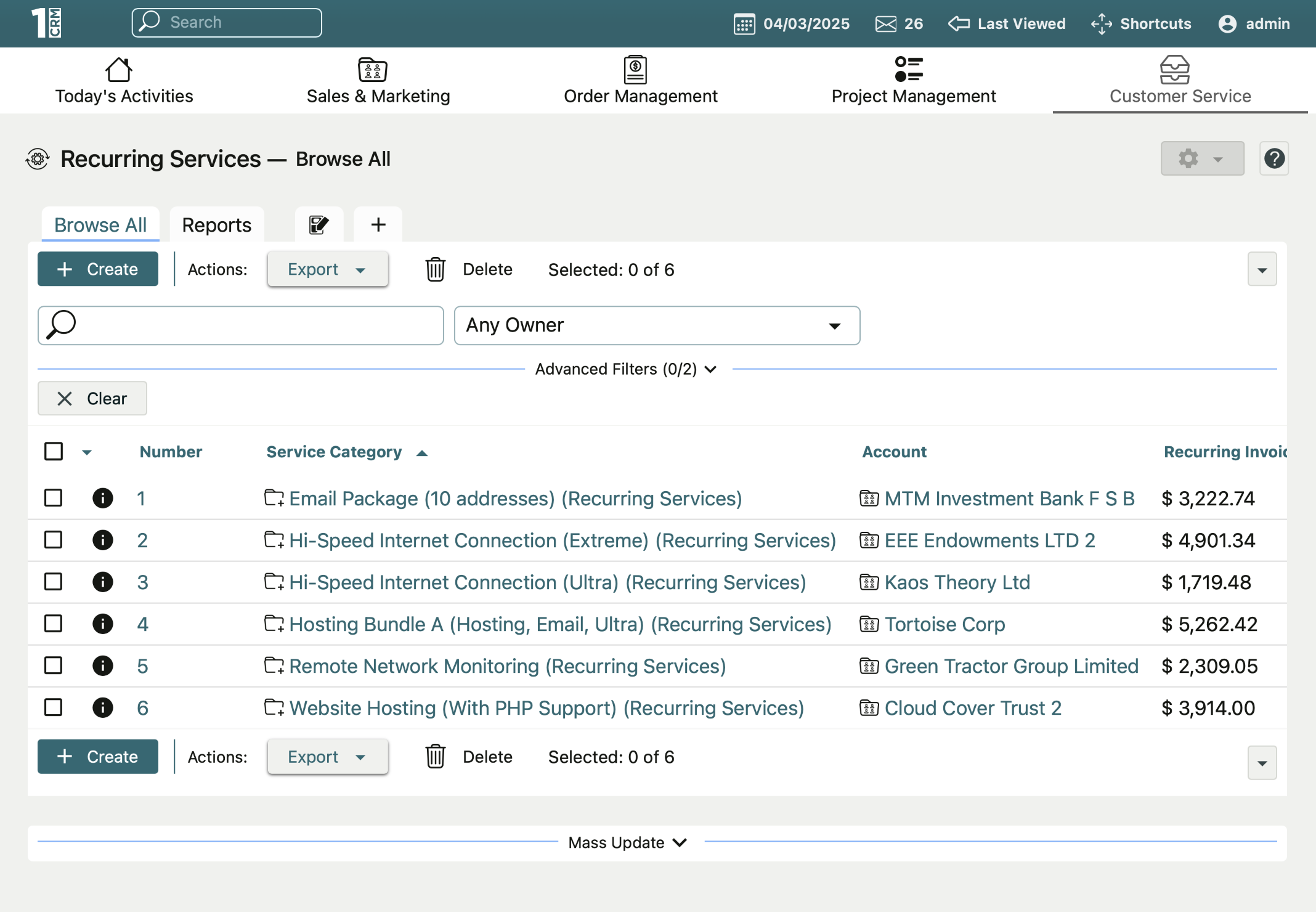Click the 1CRM logo icon
1316x912 pixels.
[x=46, y=23]
